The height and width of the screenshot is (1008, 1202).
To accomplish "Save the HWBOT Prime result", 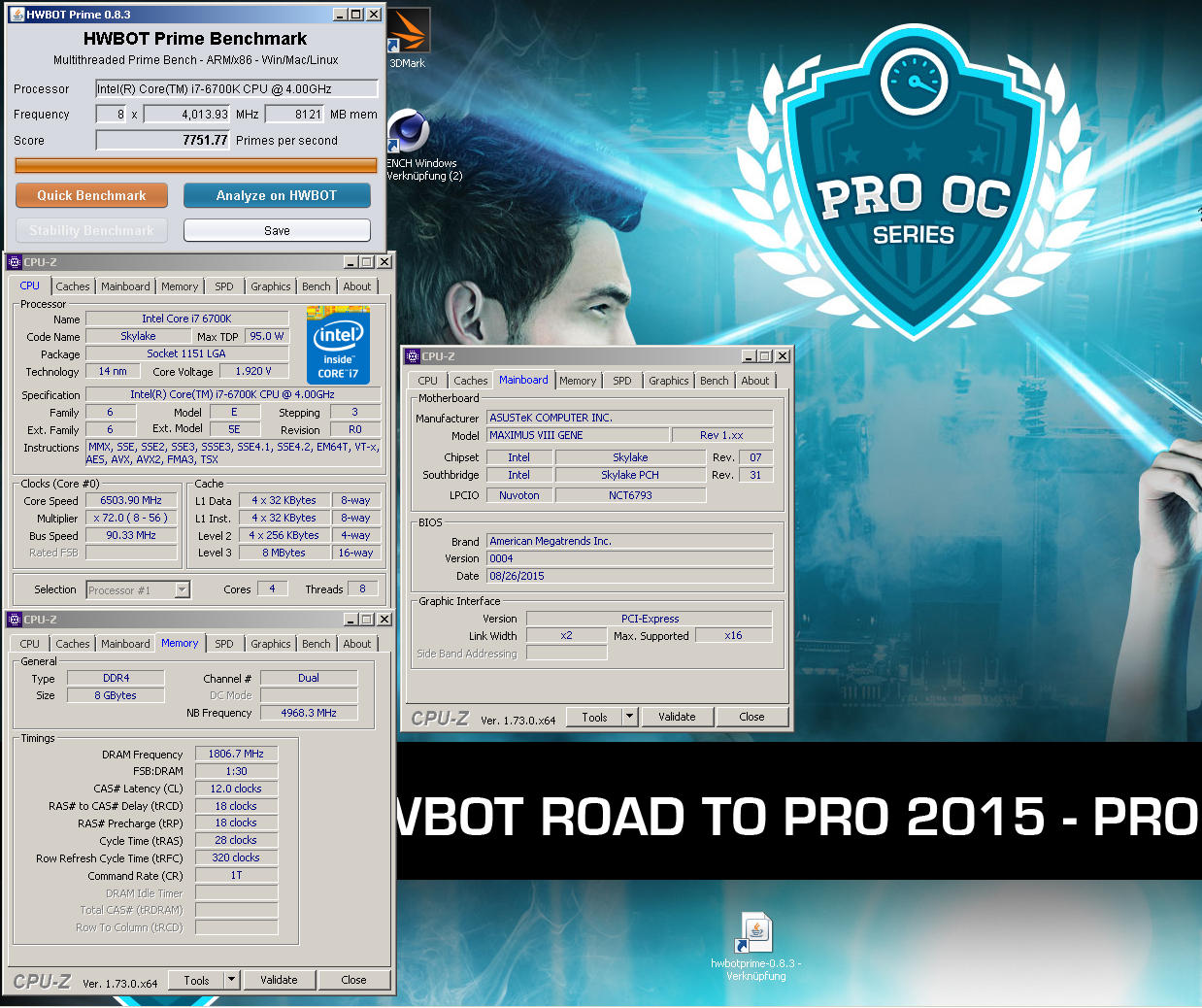I will click(277, 230).
